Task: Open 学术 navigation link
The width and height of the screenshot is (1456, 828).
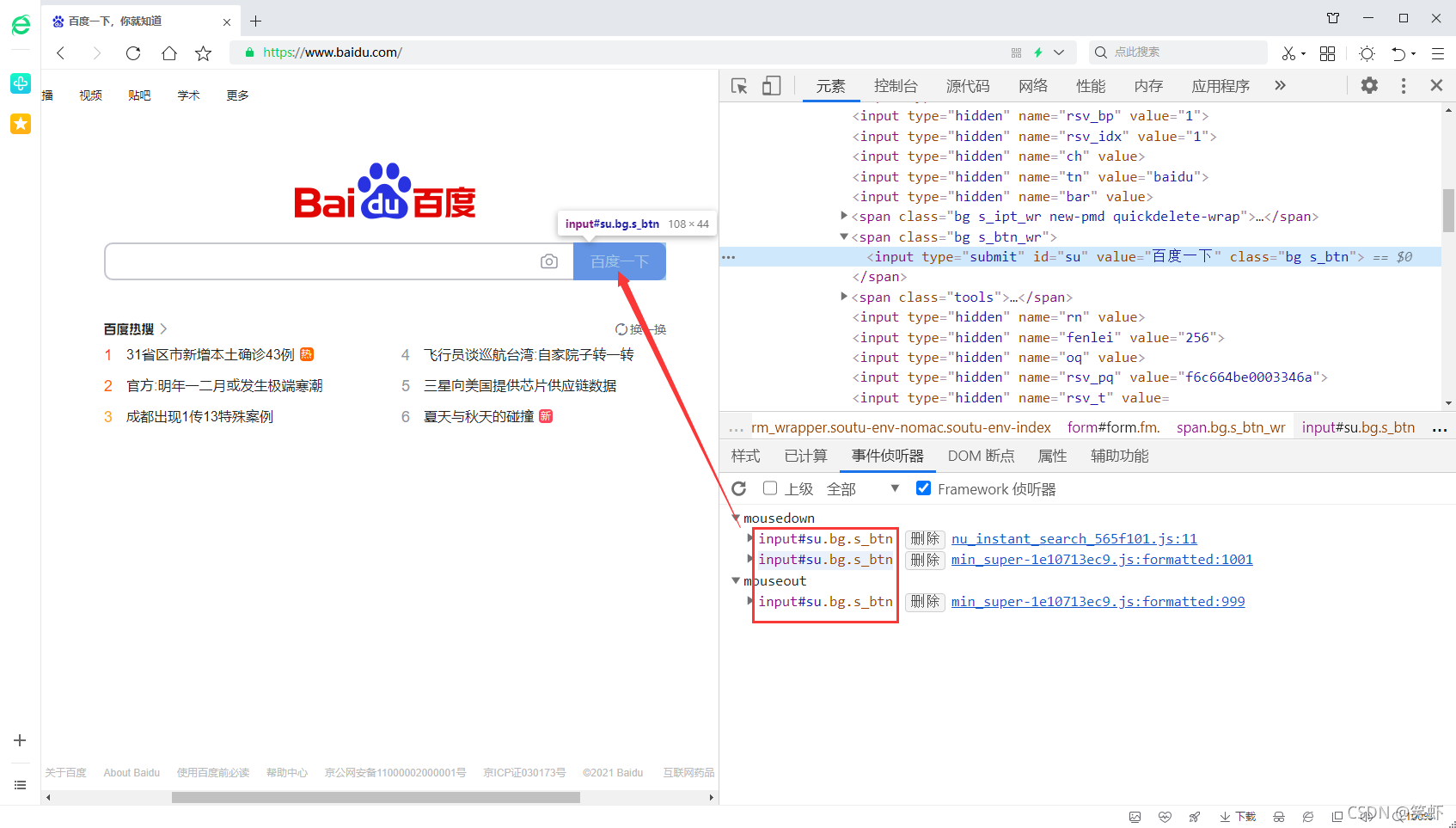Action: tap(188, 95)
